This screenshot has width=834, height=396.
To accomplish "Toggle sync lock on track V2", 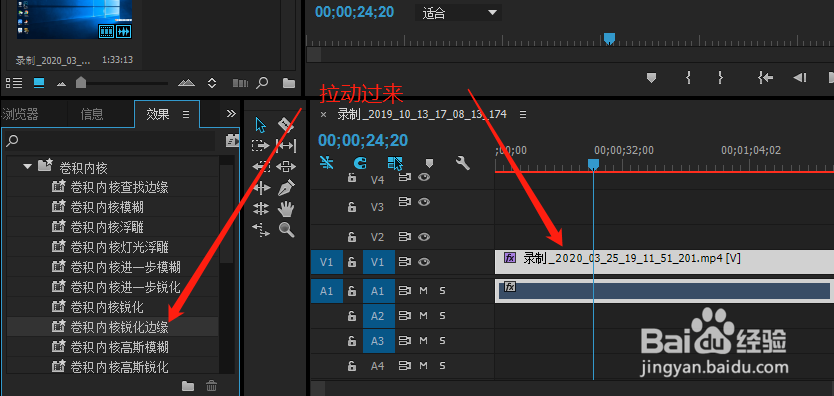I will [x=405, y=237].
